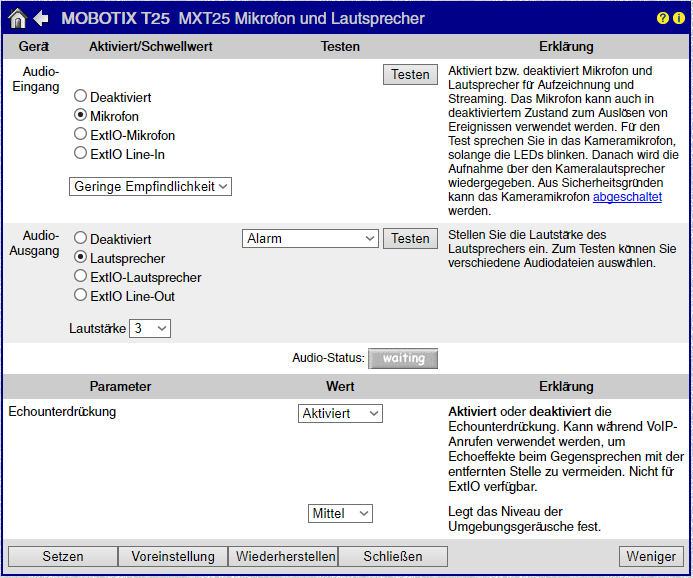The image size is (693, 578).
Task: Follow the abgeschaltet link
Action: [627, 197]
